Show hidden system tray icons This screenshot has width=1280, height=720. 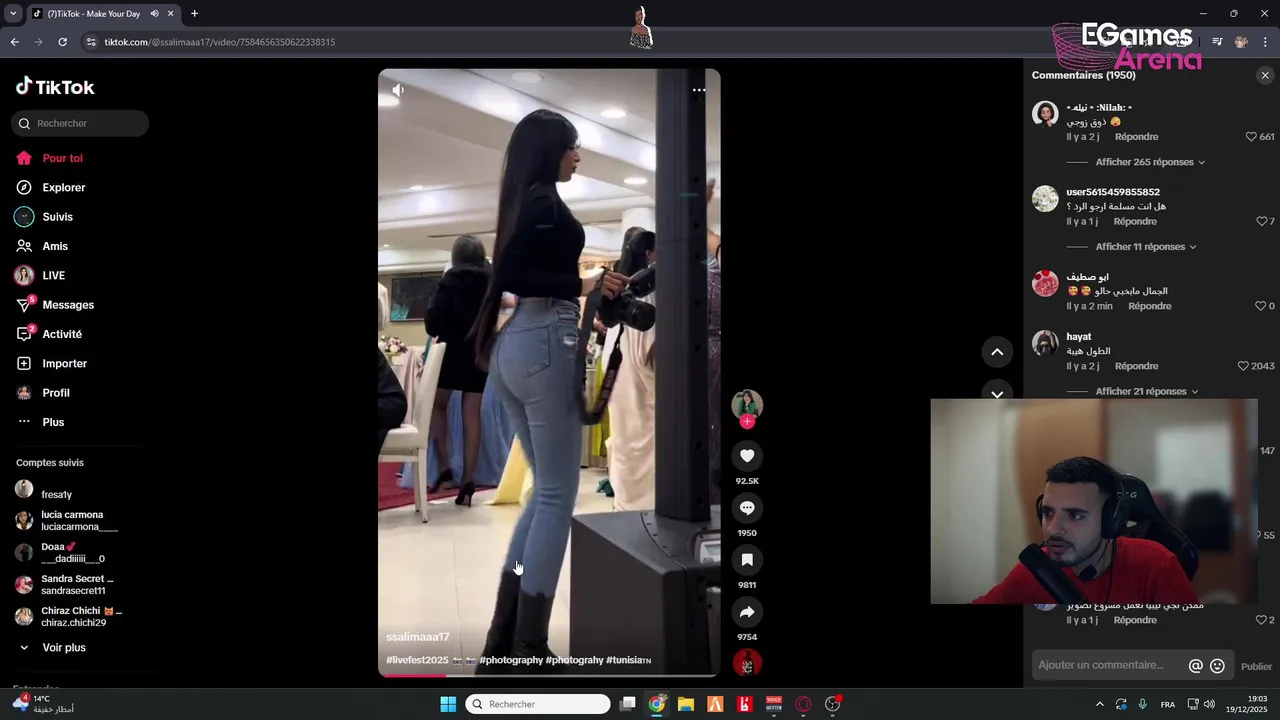click(1100, 704)
